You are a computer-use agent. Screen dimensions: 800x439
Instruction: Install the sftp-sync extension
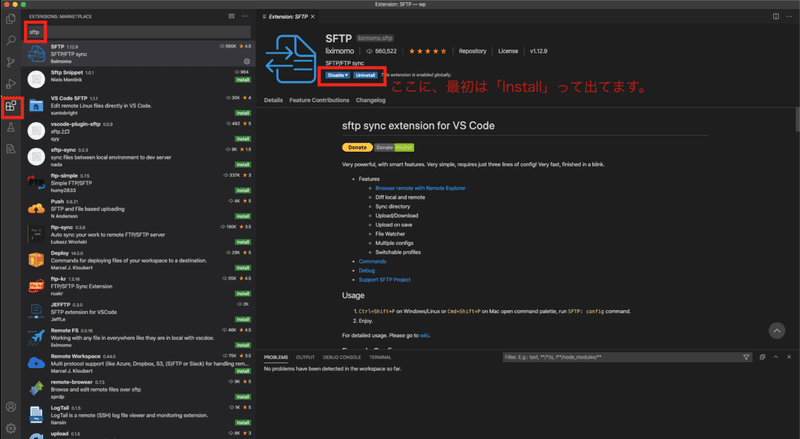[242, 164]
